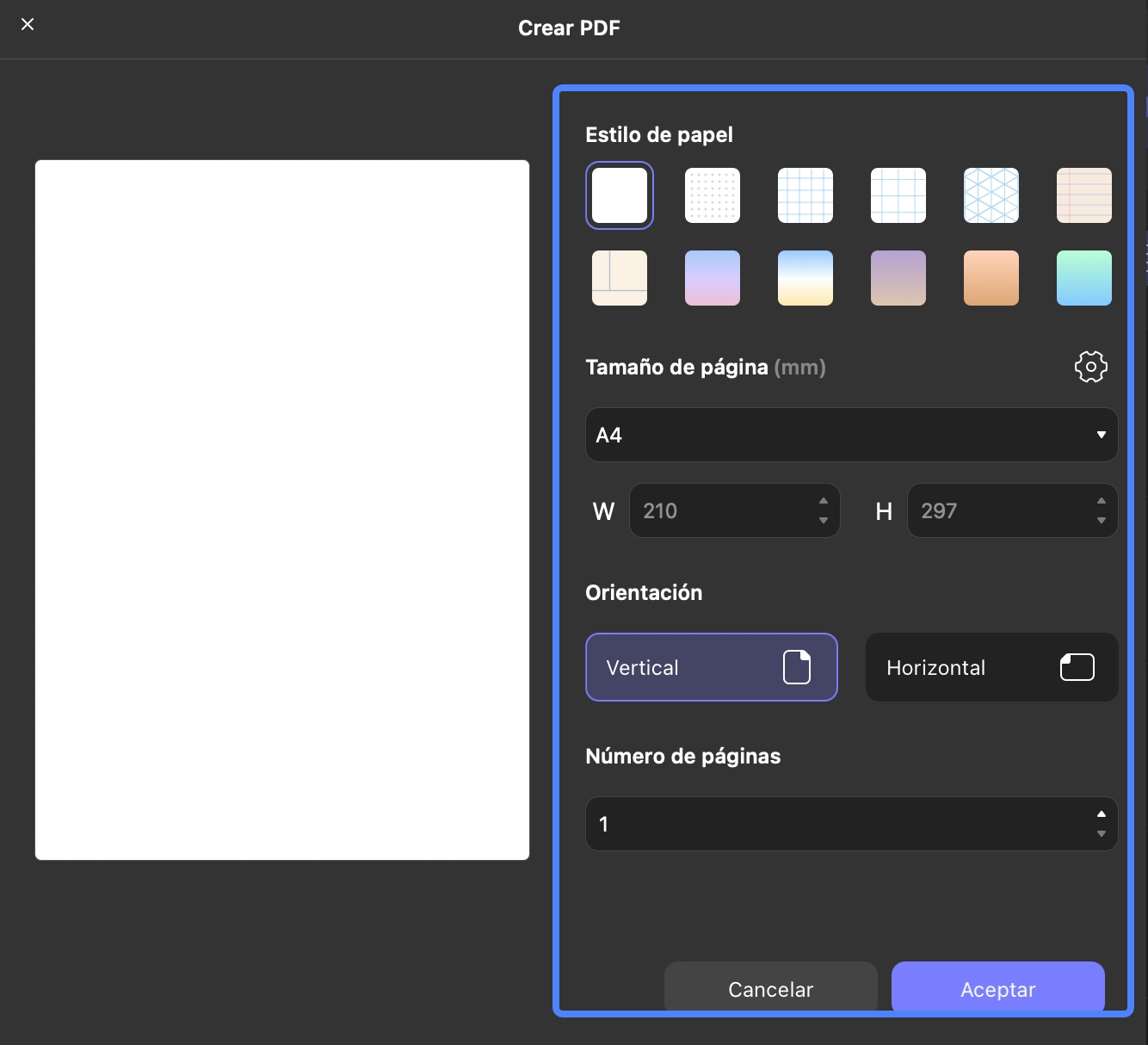Choose the blue-to-pink gradient paper

pos(713,278)
